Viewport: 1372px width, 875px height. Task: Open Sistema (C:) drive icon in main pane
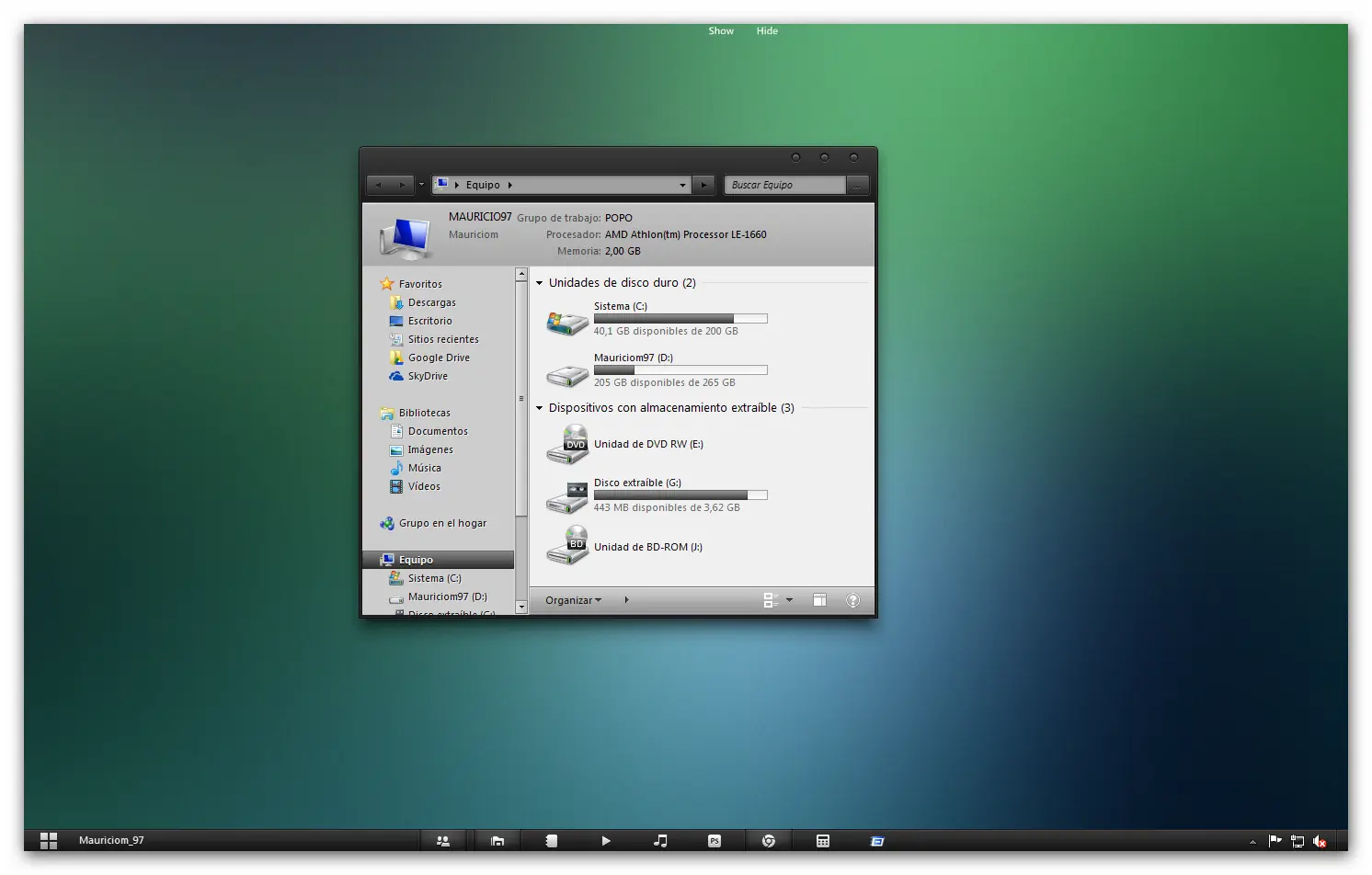pos(567,323)
